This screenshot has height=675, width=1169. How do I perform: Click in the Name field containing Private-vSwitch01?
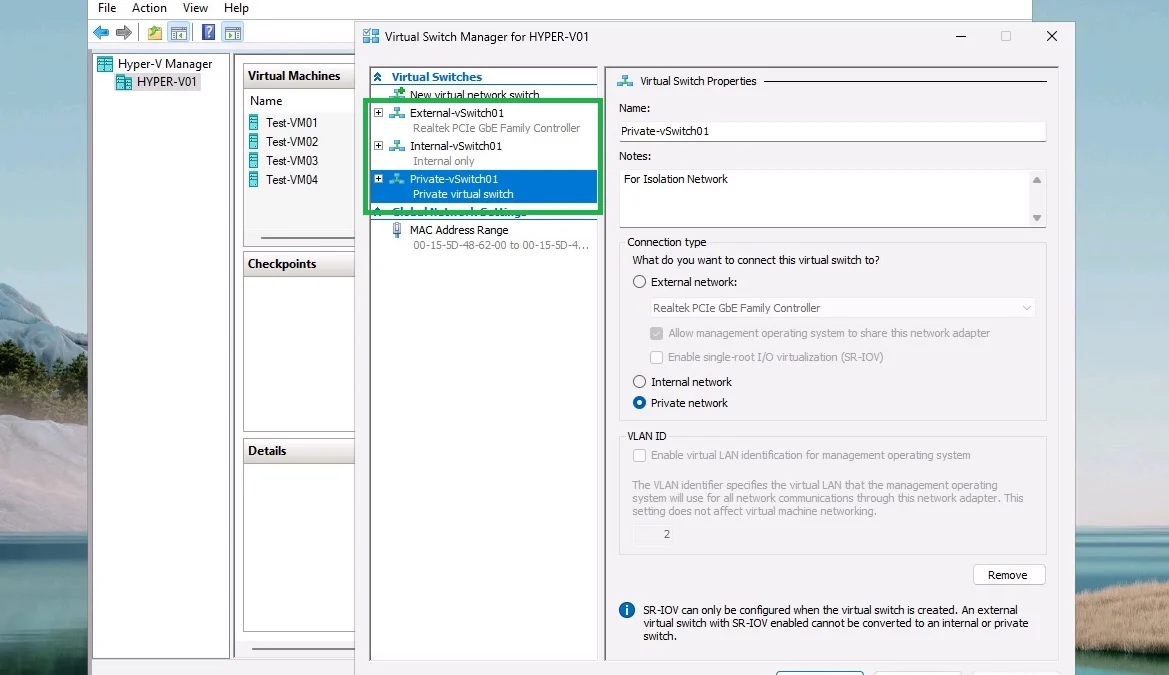click(x=832, y=131)
